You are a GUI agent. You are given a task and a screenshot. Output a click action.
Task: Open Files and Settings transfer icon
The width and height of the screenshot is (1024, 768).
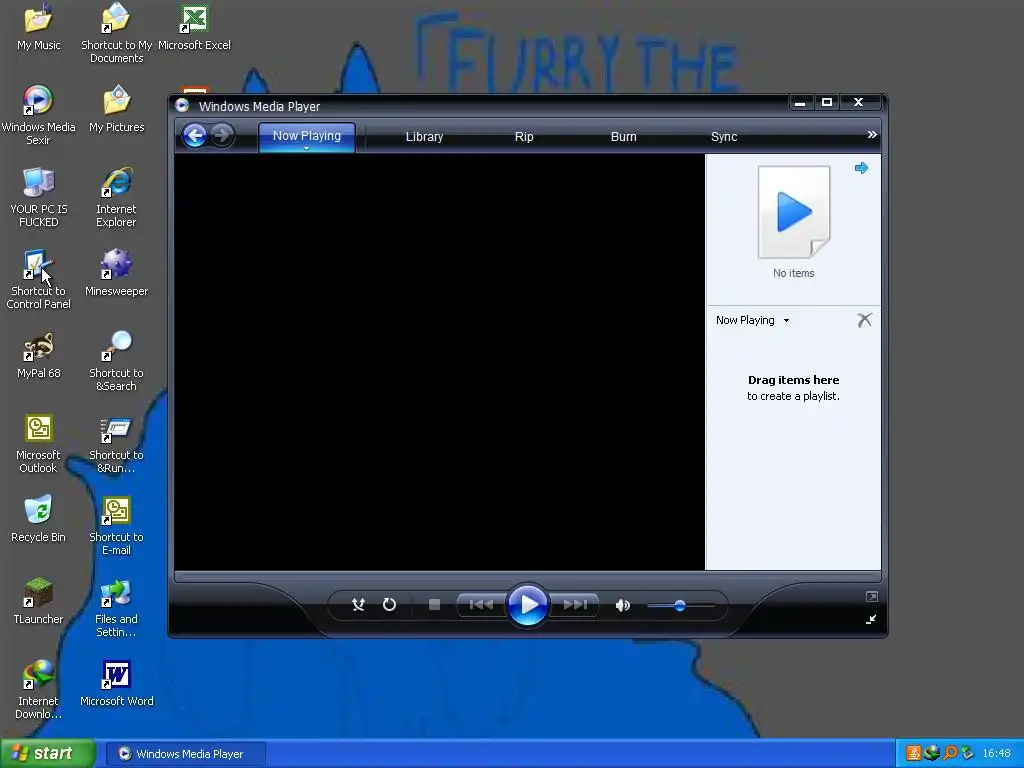click(x=116, y=607)
